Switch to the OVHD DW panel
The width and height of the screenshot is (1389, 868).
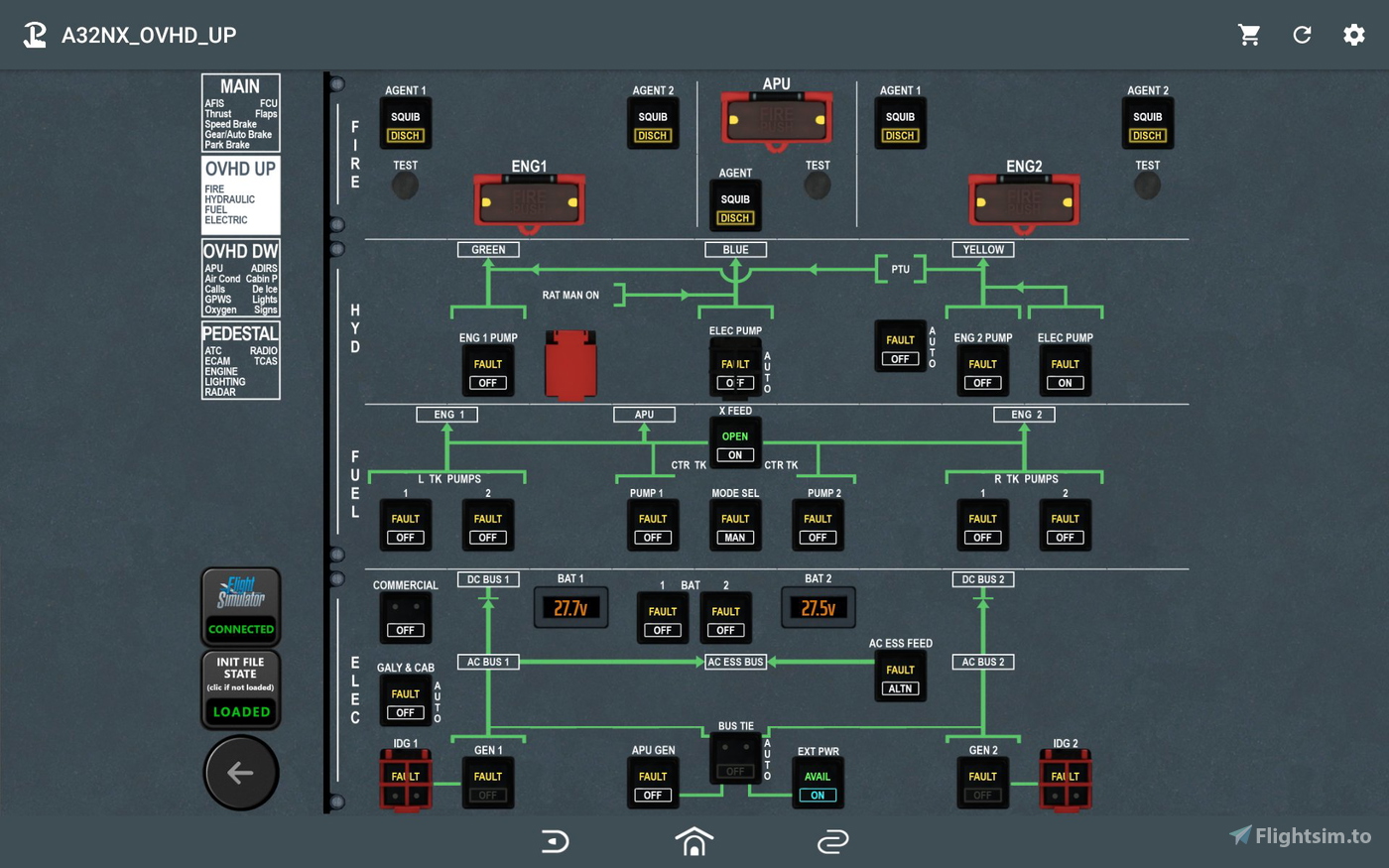point(240,278)
